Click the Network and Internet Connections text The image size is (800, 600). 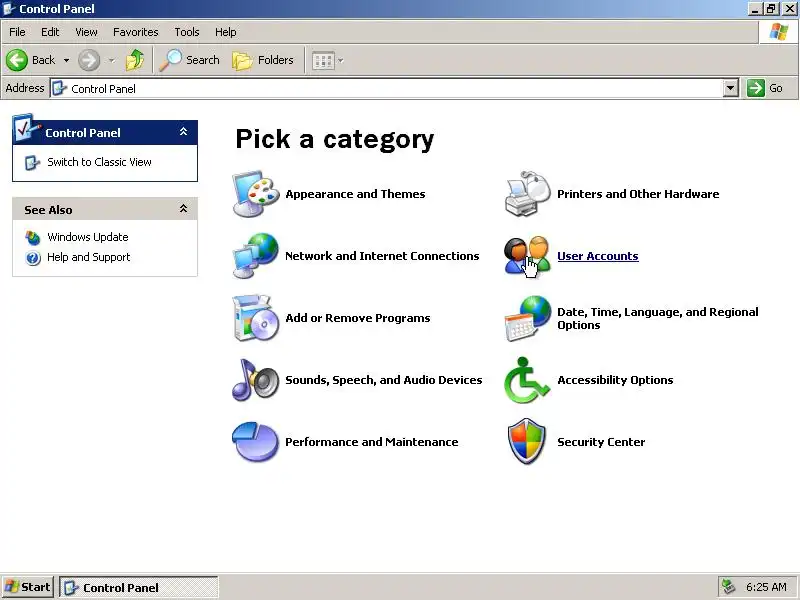click(x=382, y=256)
